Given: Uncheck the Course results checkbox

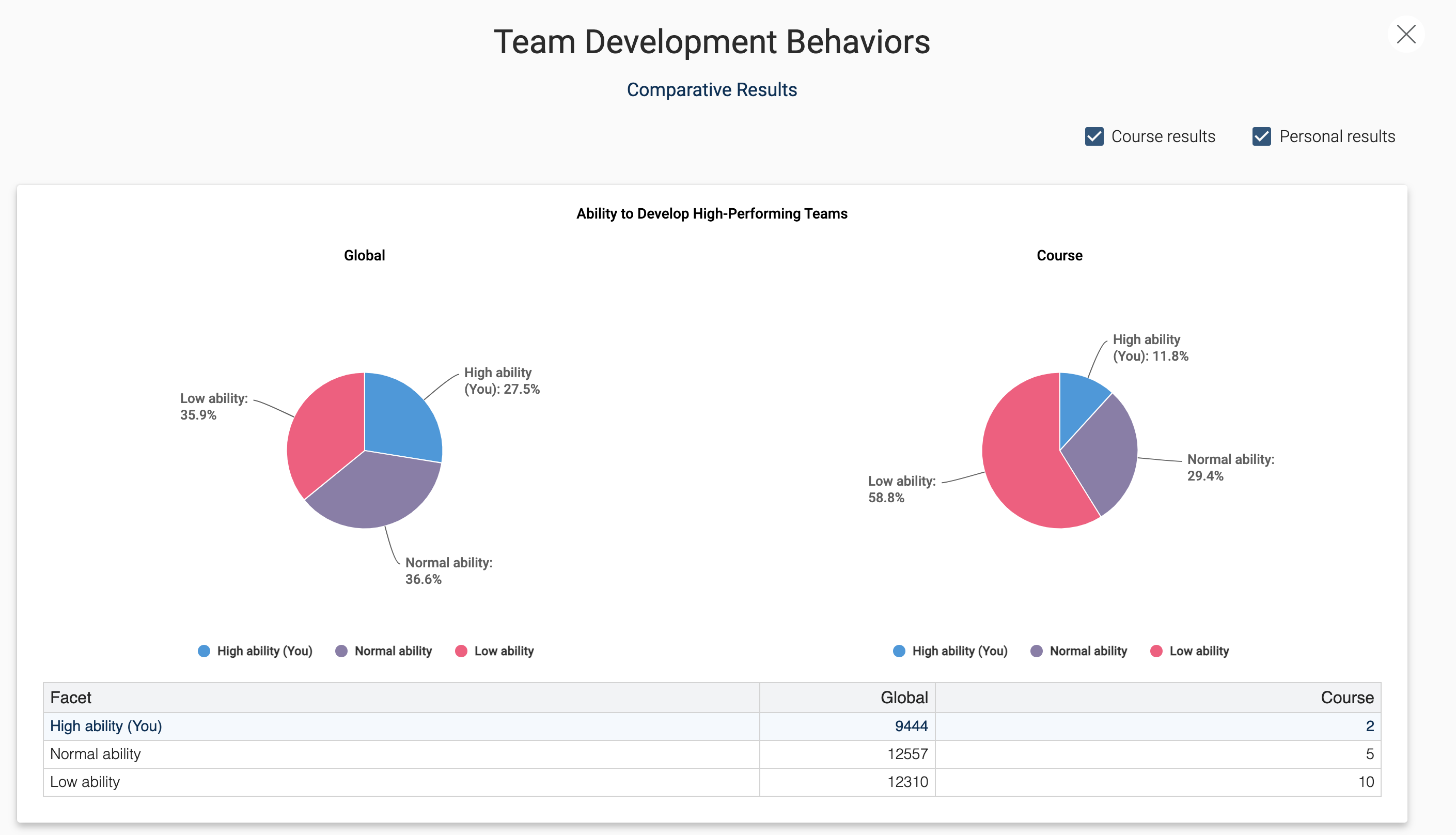Looking at the screenshot, I should pos(1094,136).
